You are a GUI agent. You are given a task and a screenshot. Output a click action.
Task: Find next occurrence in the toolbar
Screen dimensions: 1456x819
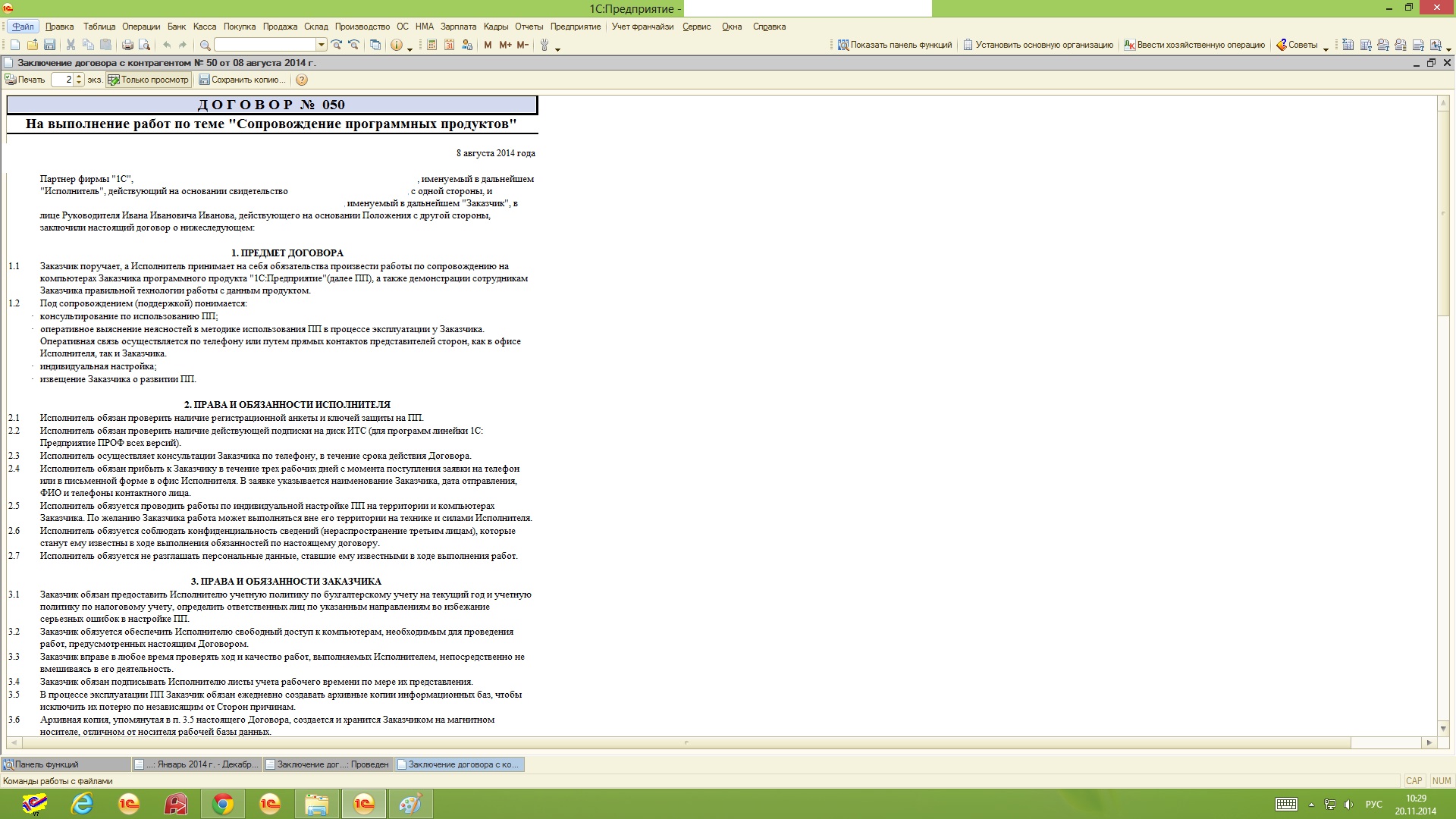tap(337, 45)
